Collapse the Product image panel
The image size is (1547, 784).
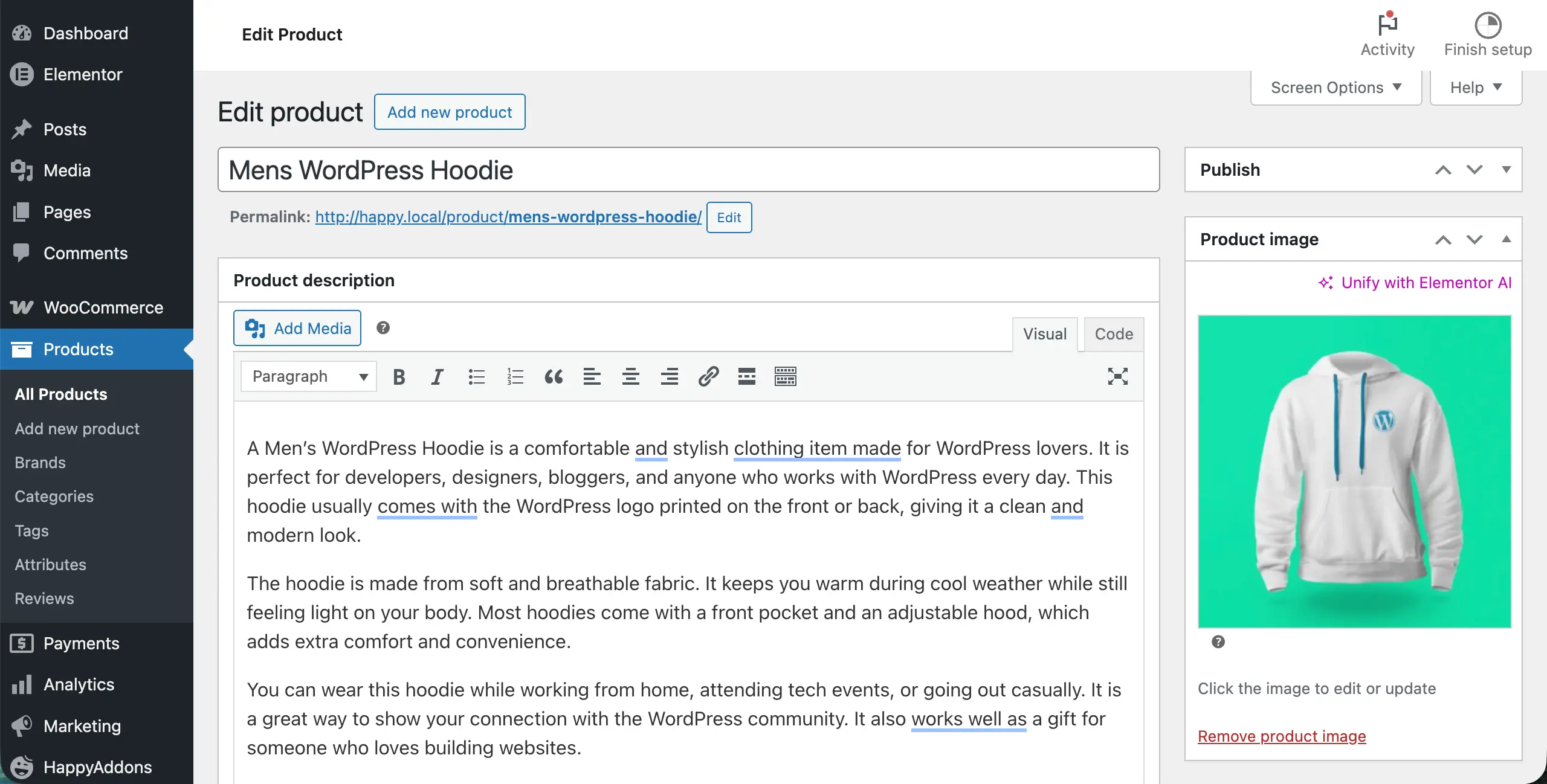pyautogui.click(x=1506, y=239)
